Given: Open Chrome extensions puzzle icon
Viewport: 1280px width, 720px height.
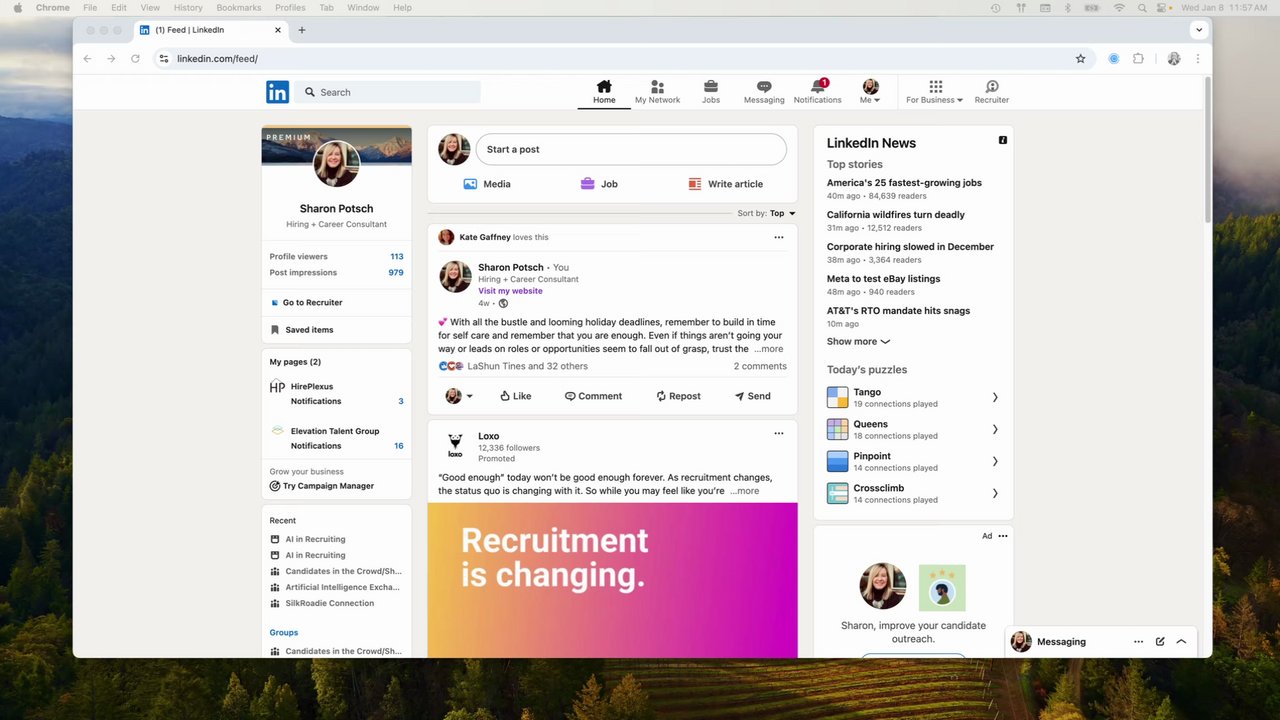Looking at the screenshot, I should click(x=1138, y=59).
